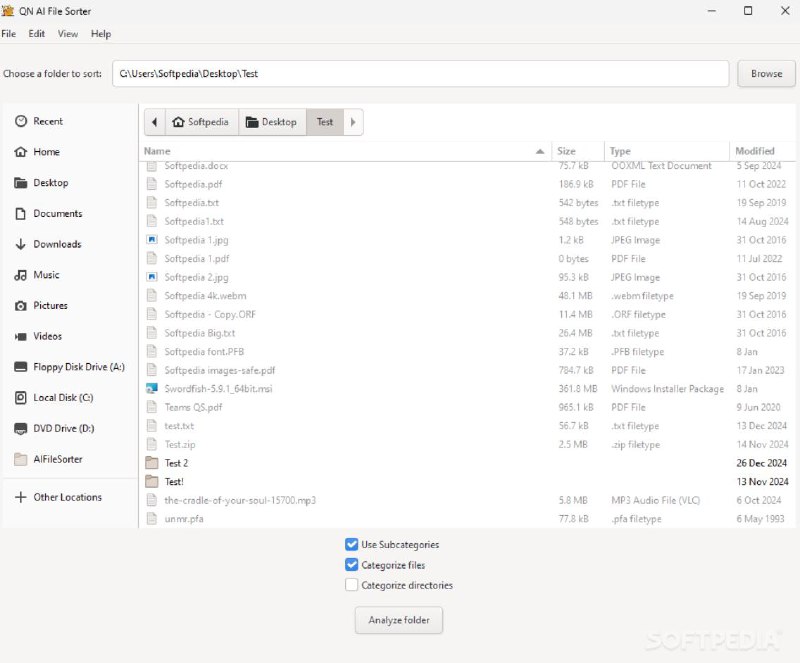Click the Windows Installer Package type cell

click(x=667, y=388)
